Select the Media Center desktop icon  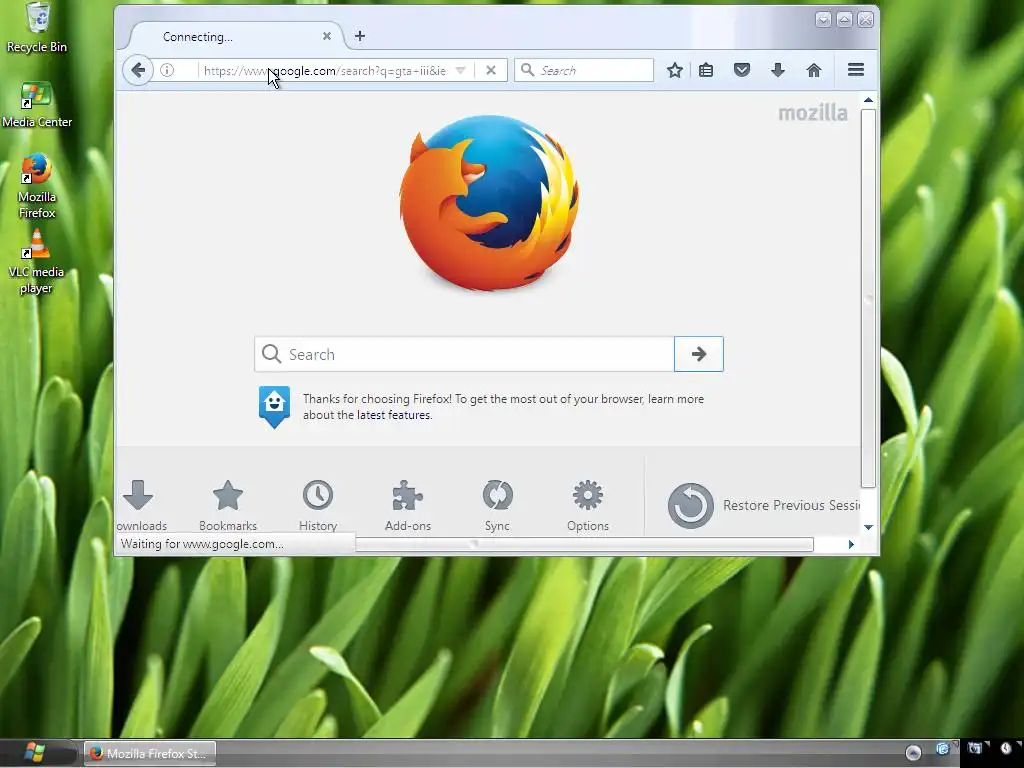tap(37, 104)
